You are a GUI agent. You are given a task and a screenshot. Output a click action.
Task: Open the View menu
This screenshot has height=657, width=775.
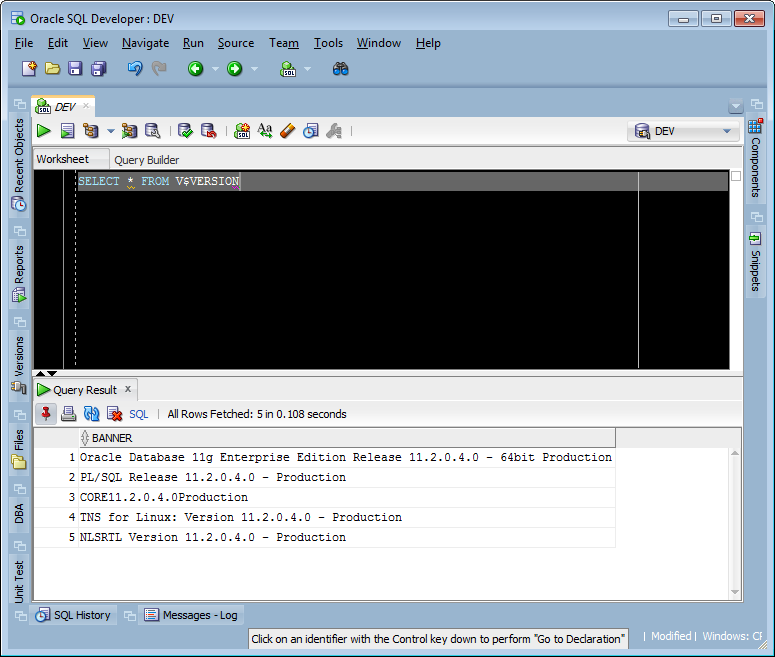point(95,43)
